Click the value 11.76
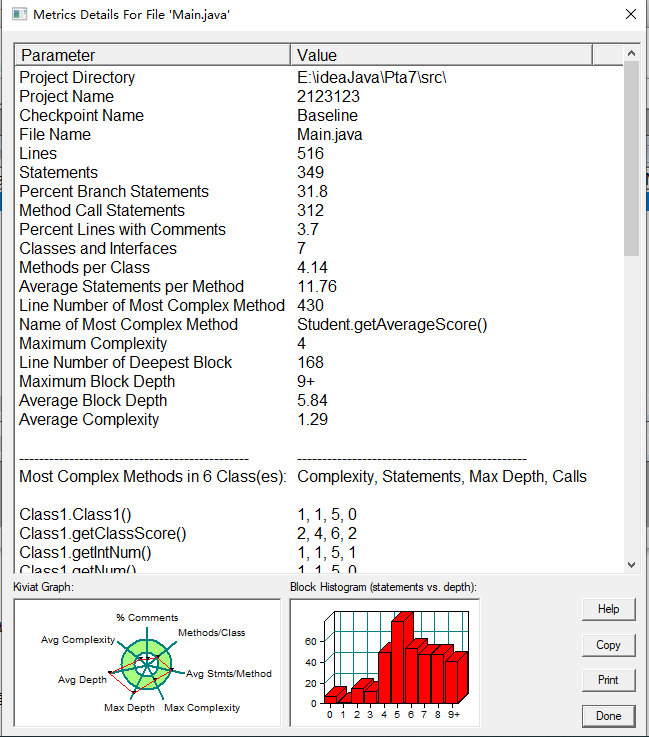 (x=317, y=286)
